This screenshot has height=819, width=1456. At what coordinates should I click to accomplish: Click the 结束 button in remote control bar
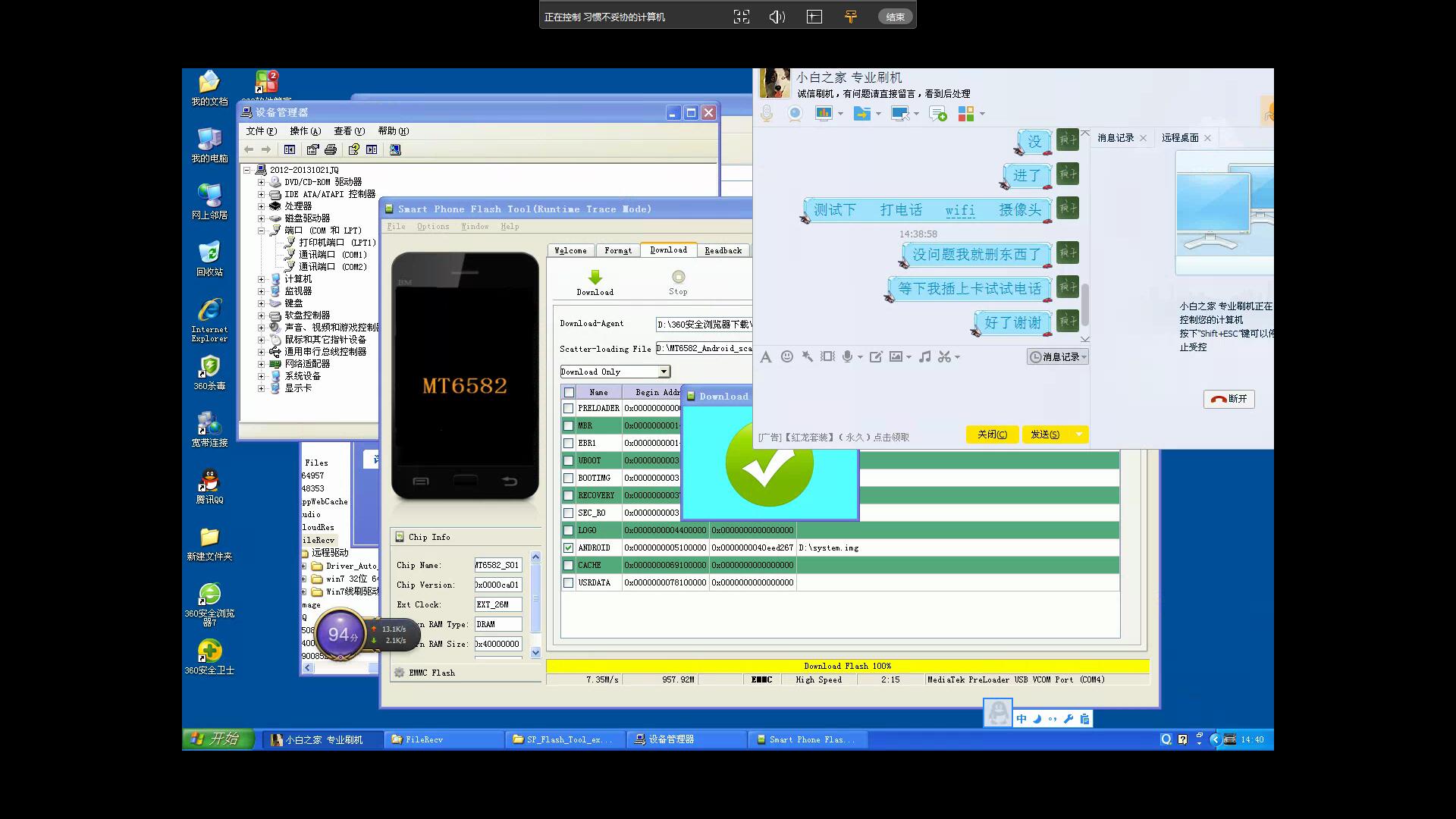tap(895, 17)
